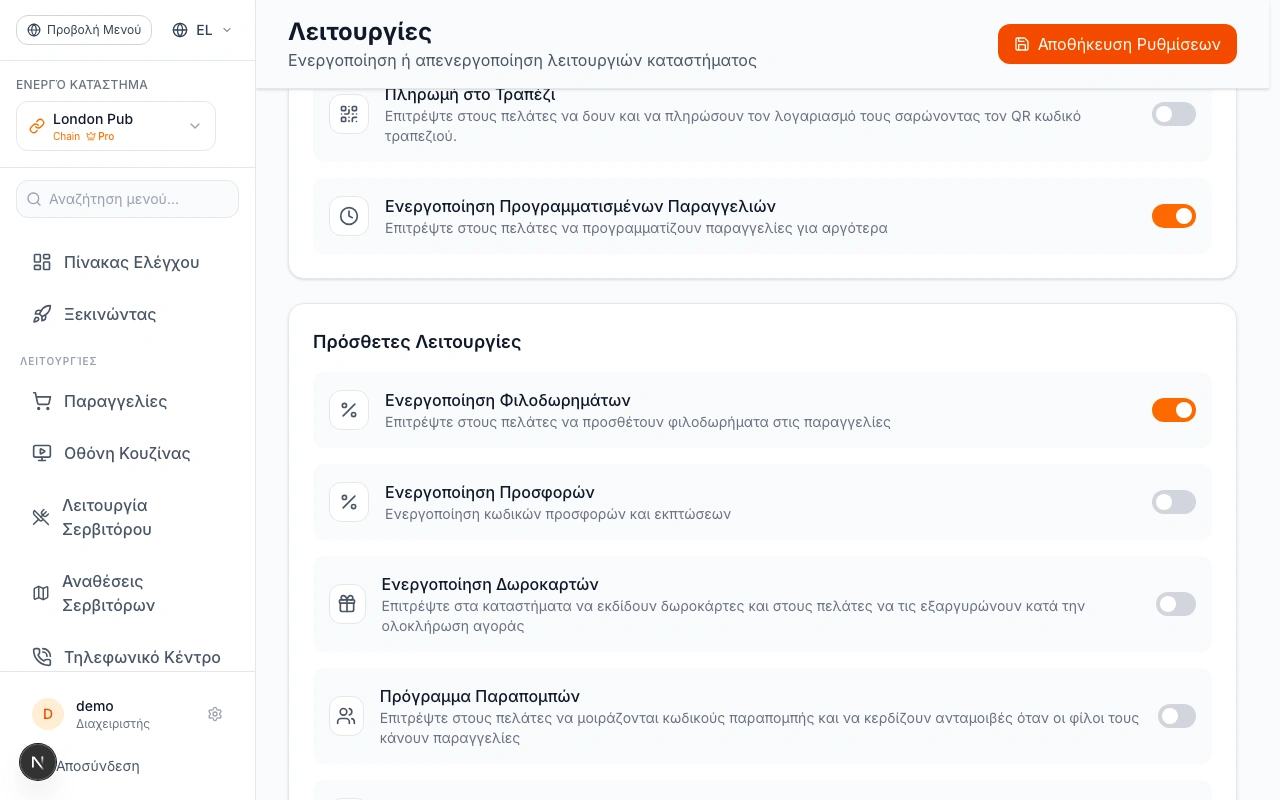Image resolution: width=1280 pixels, height=800 pixels.
Task: Click Αποθήκευση Ρυθμίσεων button
Action: (1117, 44)
